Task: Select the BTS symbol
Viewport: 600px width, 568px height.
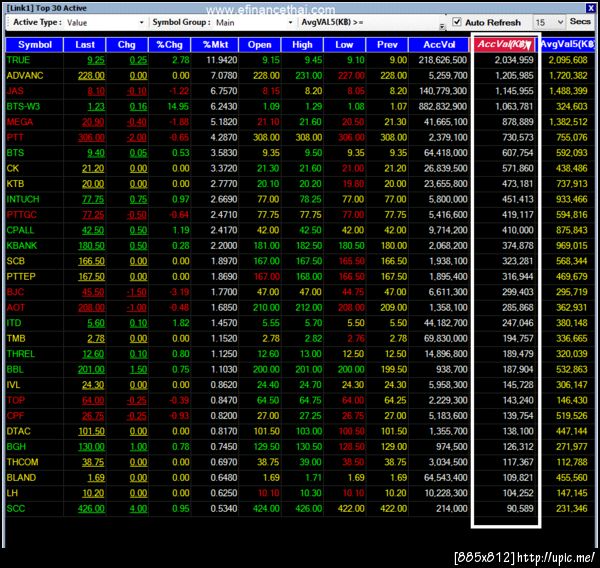Action: 15,153
